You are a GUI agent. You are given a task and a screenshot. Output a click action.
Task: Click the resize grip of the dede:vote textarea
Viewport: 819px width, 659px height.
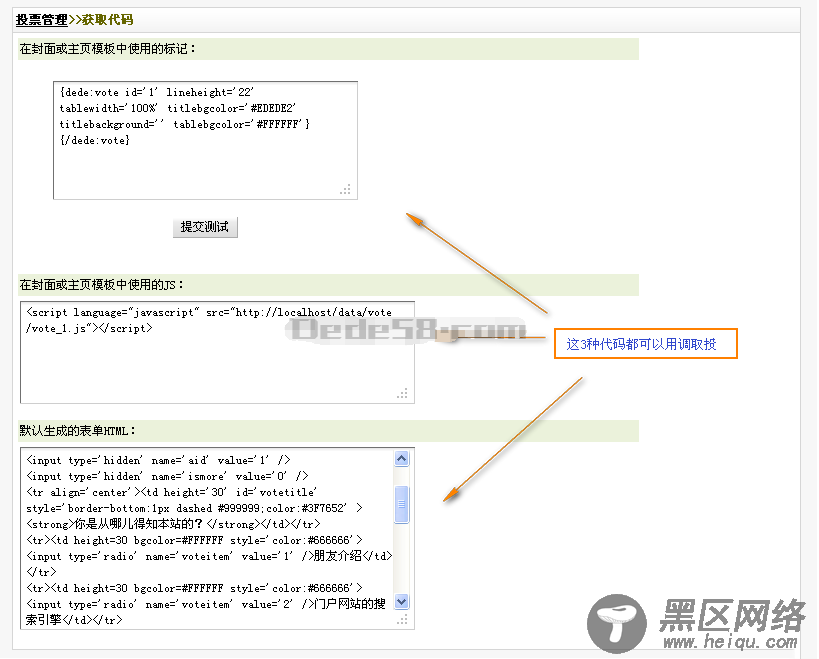pyautogui.click(x=346, y=189)
